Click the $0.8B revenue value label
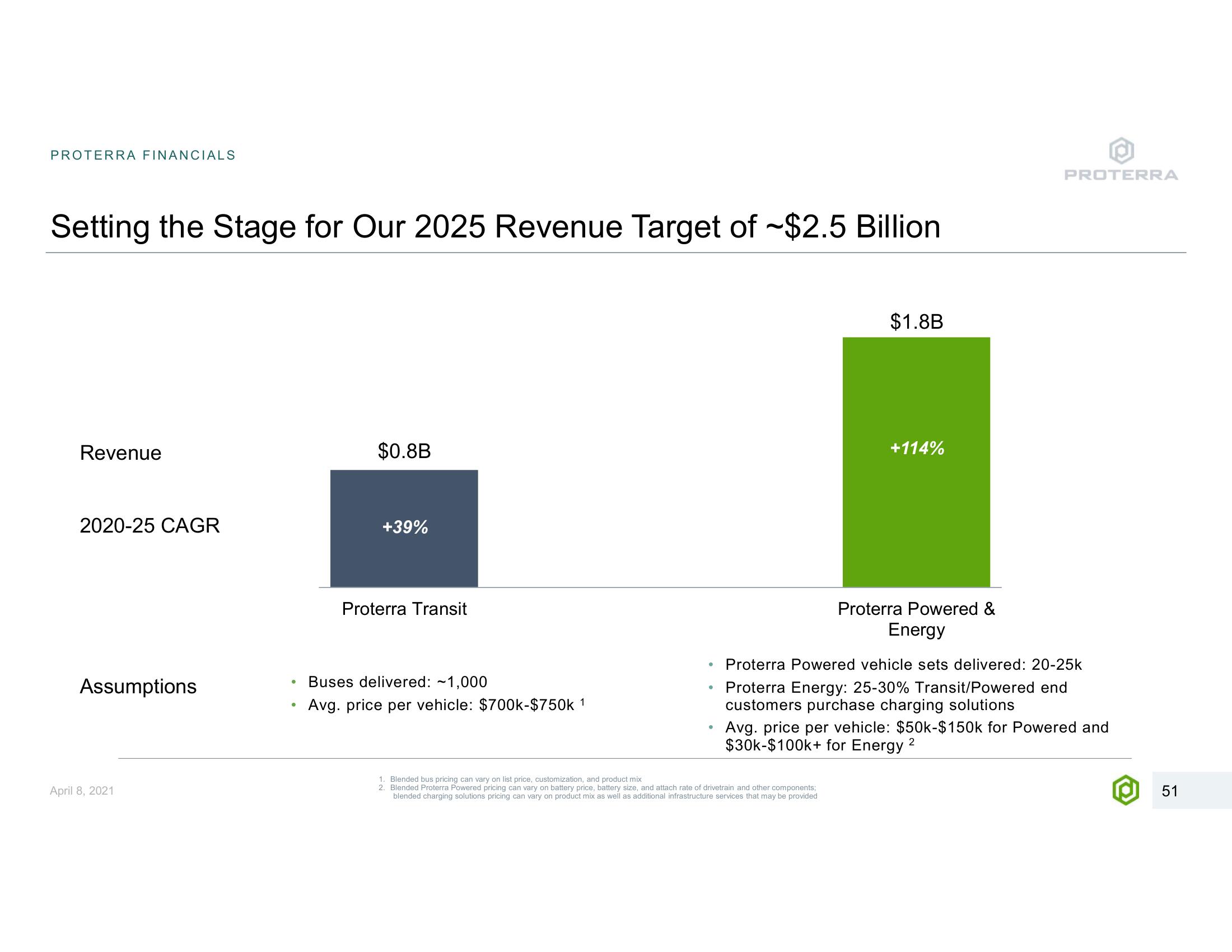This screenshot has height=952, width=1232. tap(404, 451)
